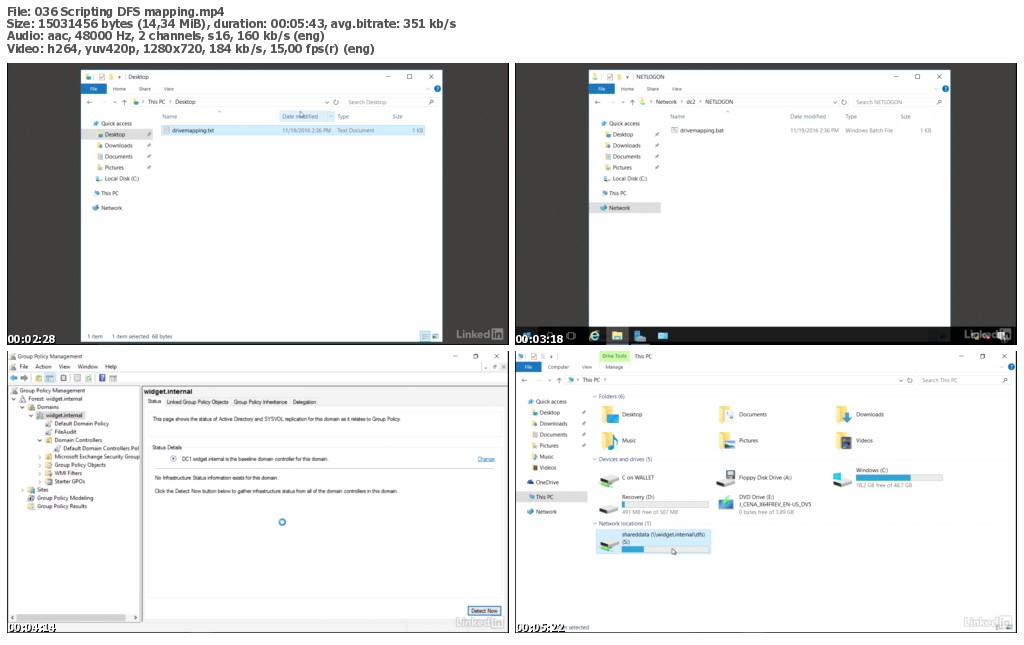The width and height of the screenshot is (1024, 645).
Task: Click refresh icon in Desktop window address bar
Action: (x=336, y=102)
